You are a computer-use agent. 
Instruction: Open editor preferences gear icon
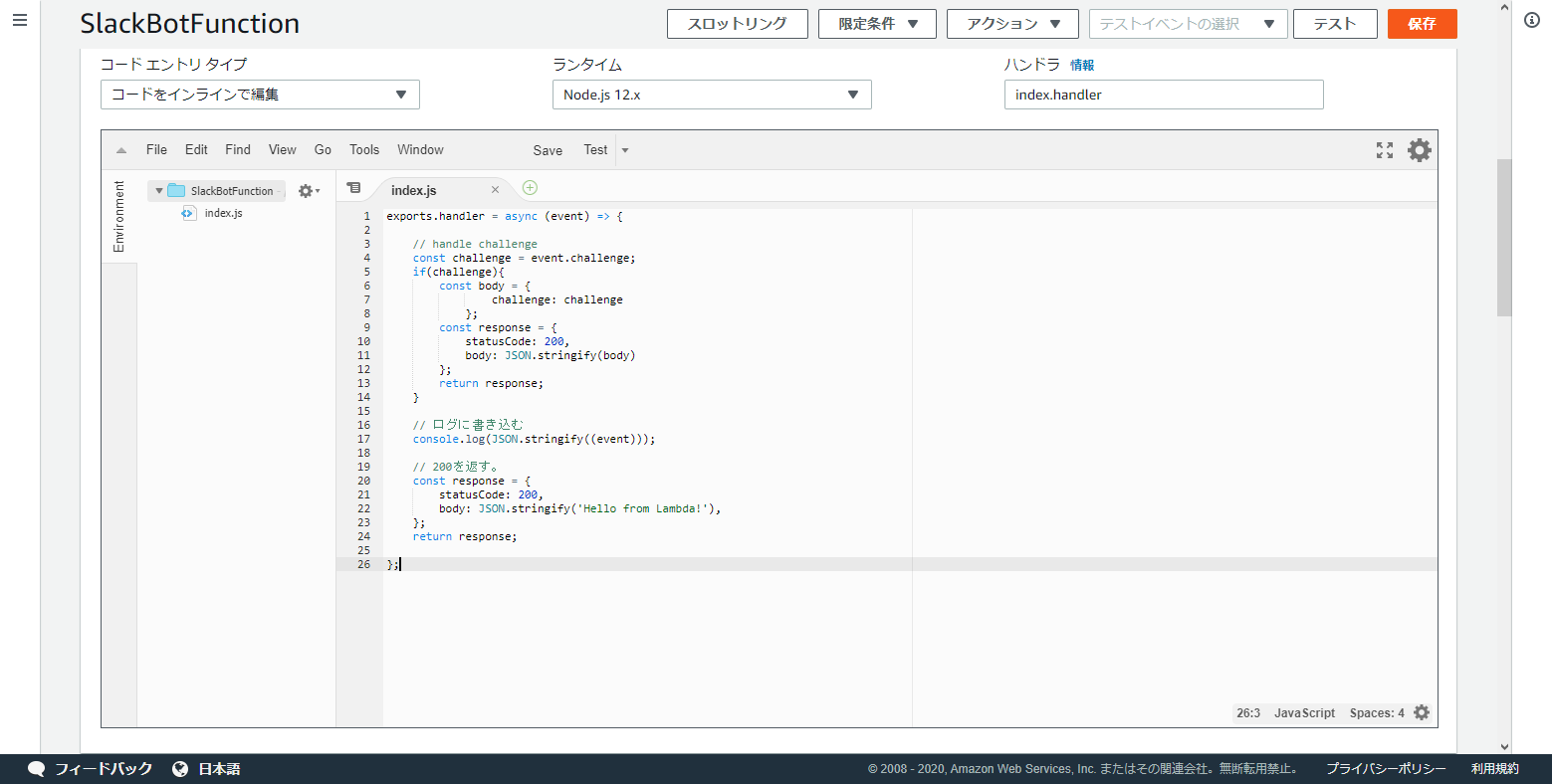(1420, 150)
